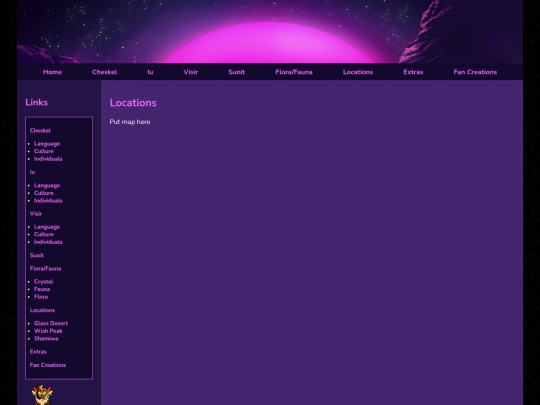Open the Wish Peak location link
Image resolution: width=540 pixels, height=405 pixels.
[x=48, y=331]
